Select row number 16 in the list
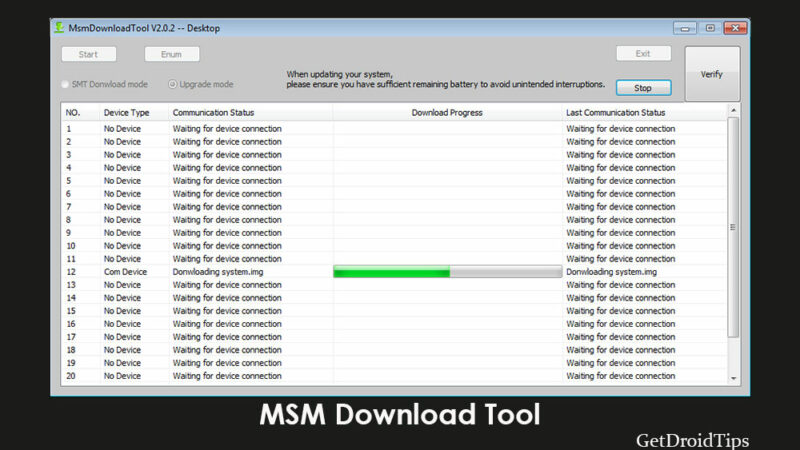 point(71,324)
